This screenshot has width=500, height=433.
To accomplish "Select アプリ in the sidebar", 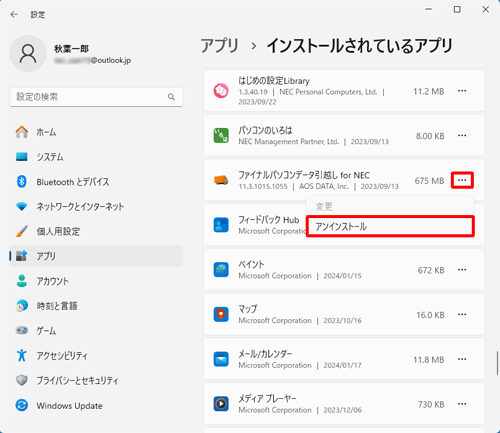I will (x=96, y=256).
